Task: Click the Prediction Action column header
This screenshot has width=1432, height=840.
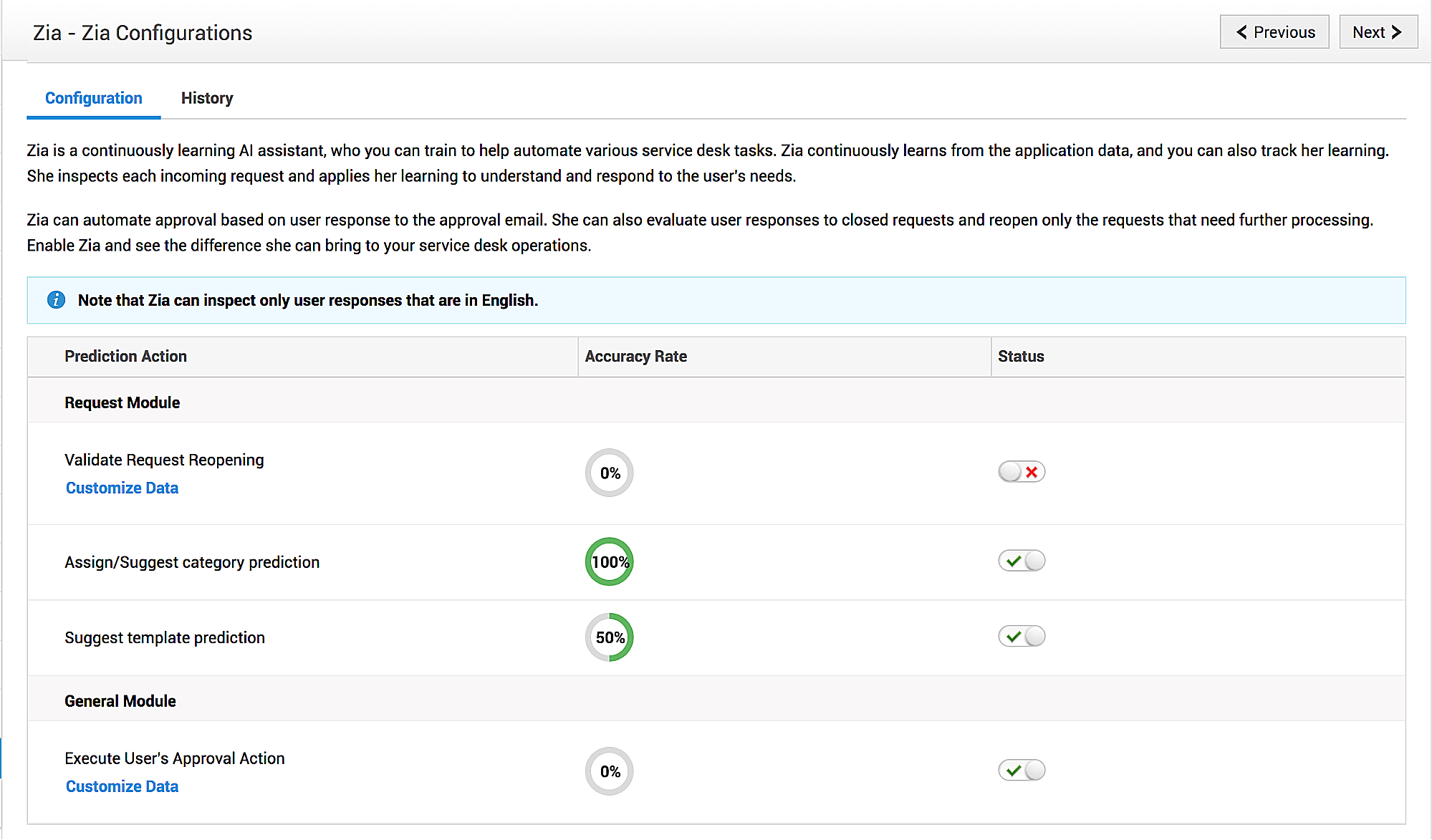Action: pyautogui.click(x=125, y=357)
